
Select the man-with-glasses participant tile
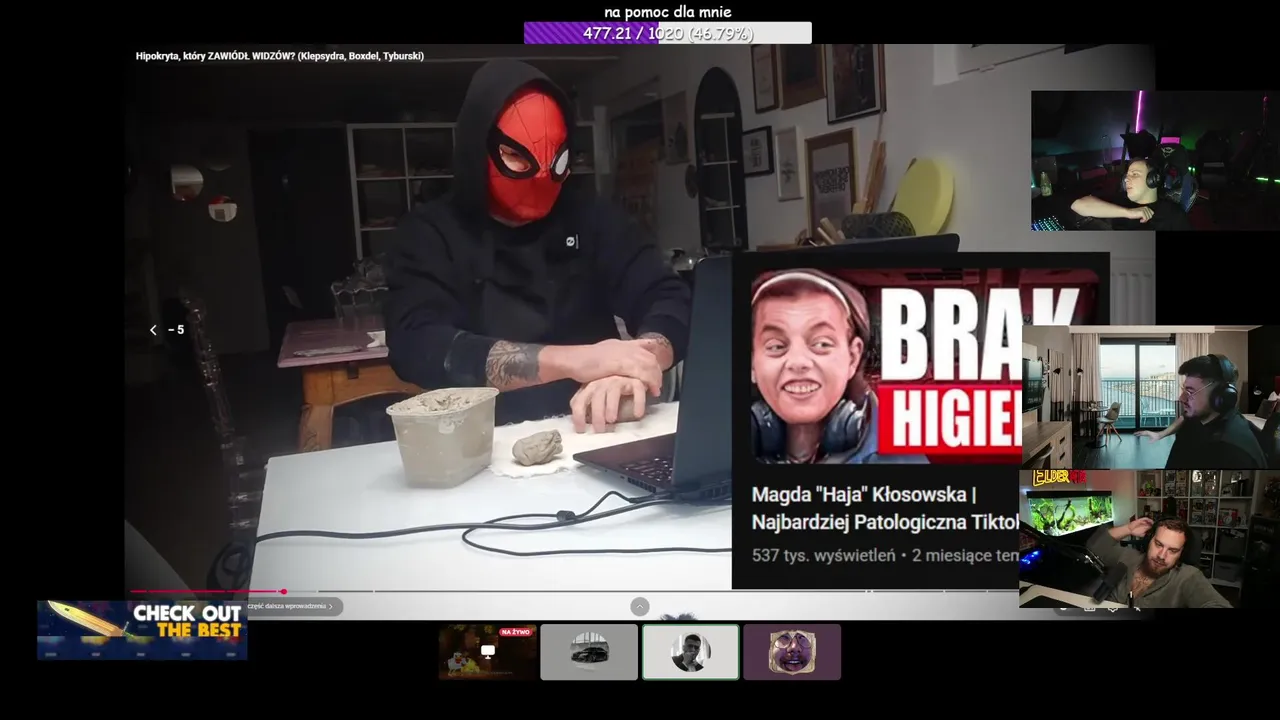tap(691, 652)
